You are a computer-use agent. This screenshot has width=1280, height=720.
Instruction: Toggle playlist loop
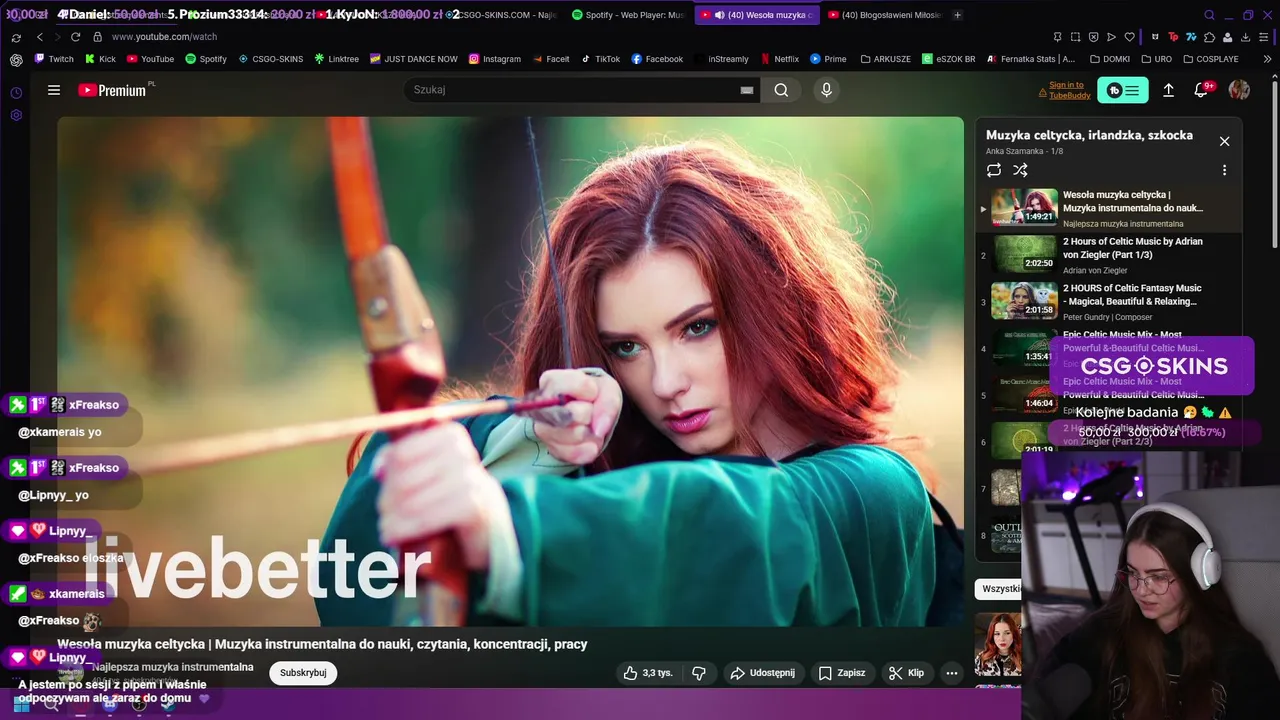tap(993, 170)
